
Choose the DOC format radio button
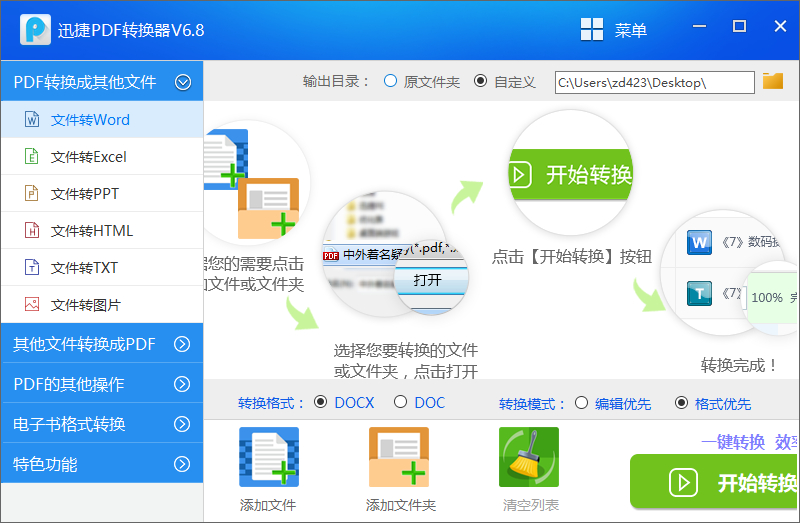401,402
